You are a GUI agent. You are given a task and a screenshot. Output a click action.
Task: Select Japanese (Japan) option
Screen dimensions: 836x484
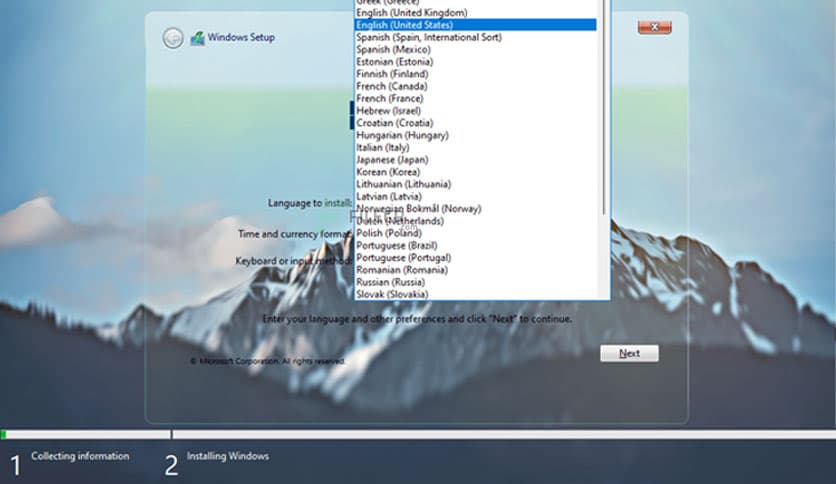tap(476, 159)
